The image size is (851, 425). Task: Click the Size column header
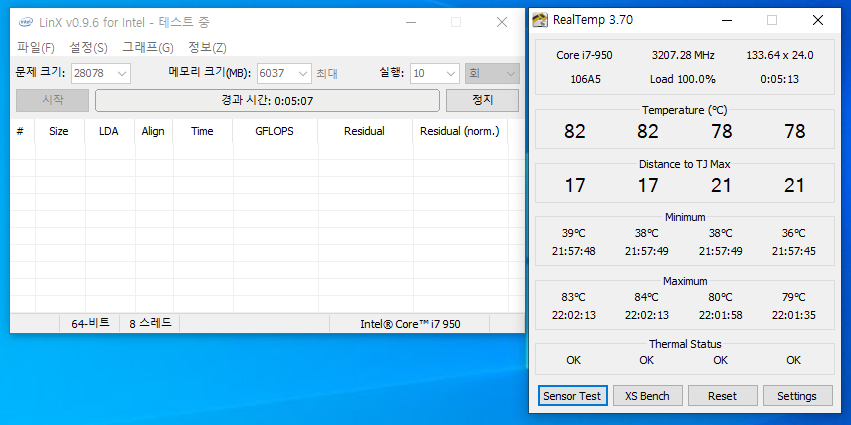59,131
